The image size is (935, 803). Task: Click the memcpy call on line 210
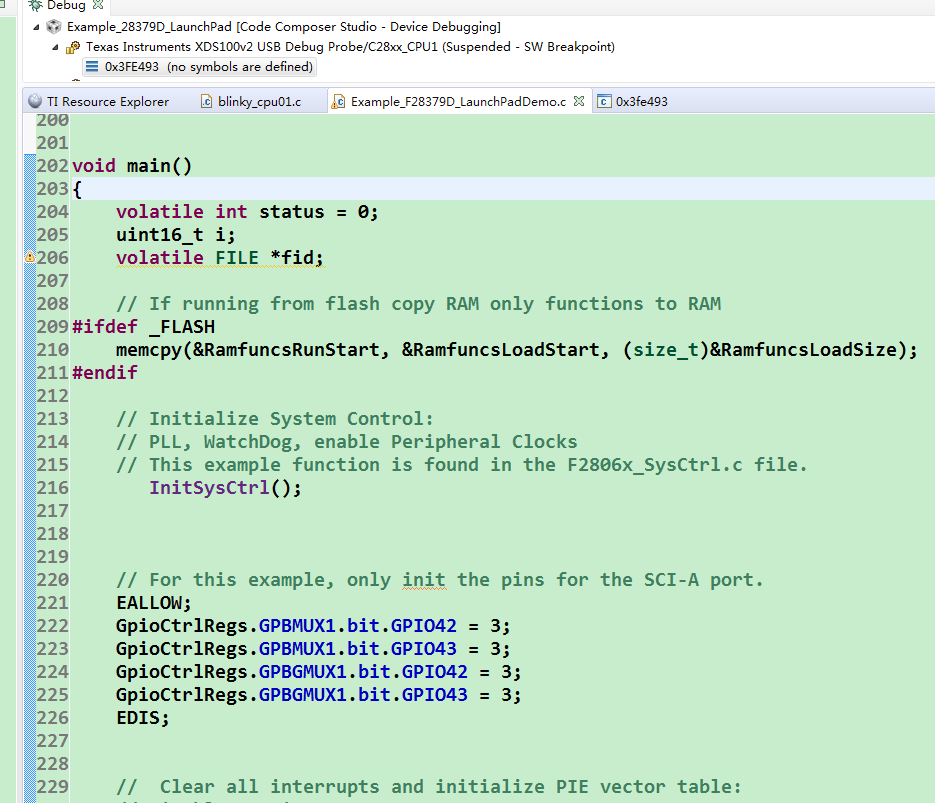click(x=517, y=350)
